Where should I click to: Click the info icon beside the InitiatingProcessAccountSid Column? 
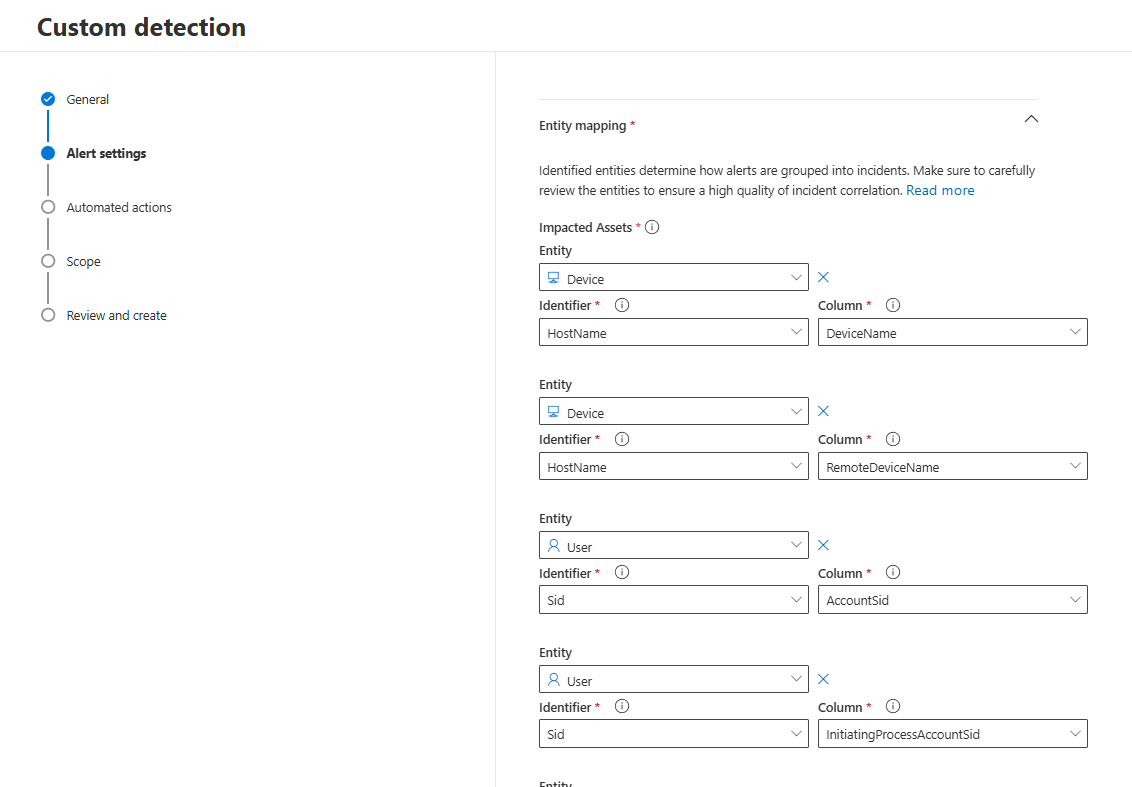pyautogui.click(x=892, y=707)
